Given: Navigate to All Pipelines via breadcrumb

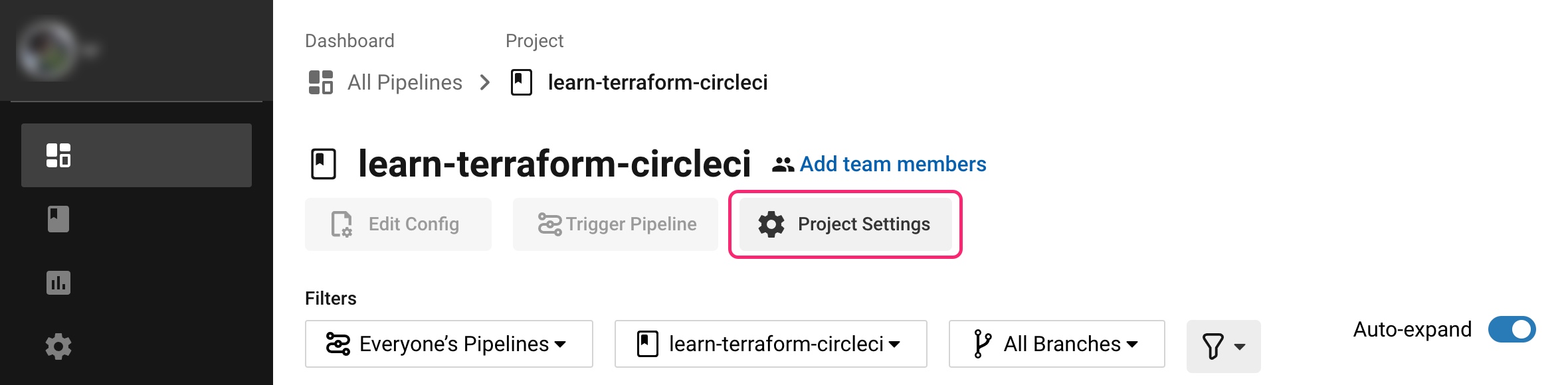Looking at the screenshot, I should (405, 82).
